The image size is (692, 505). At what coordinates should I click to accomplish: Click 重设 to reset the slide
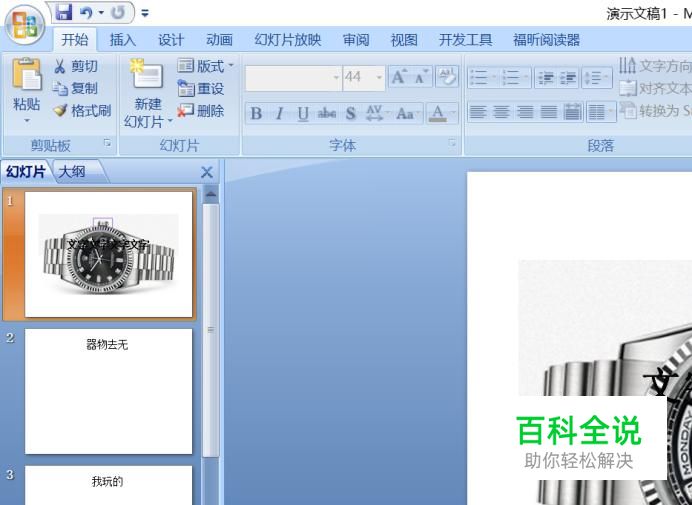tap(201, 88)
